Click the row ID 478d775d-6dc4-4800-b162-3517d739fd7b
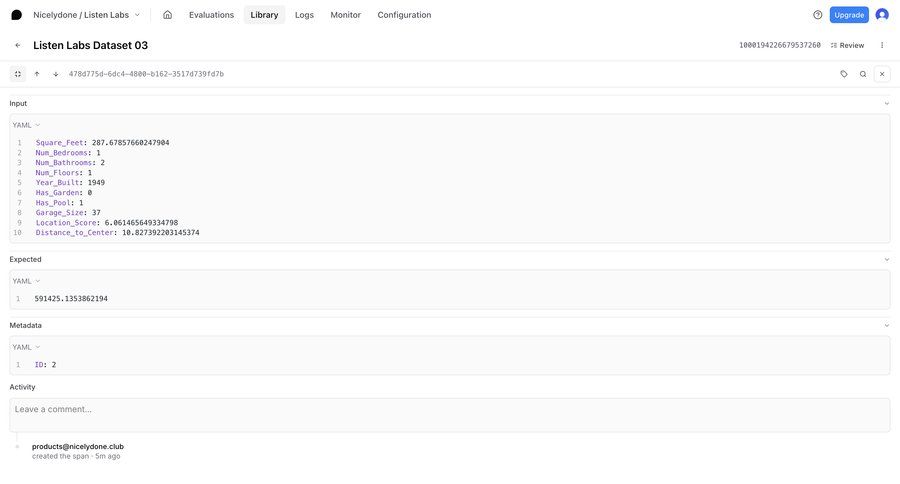900x484 pixels. point(146,74)
